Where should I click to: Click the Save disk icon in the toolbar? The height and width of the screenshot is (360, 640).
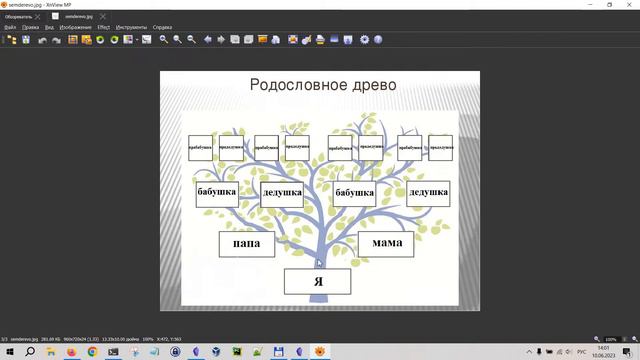point(26,40)
